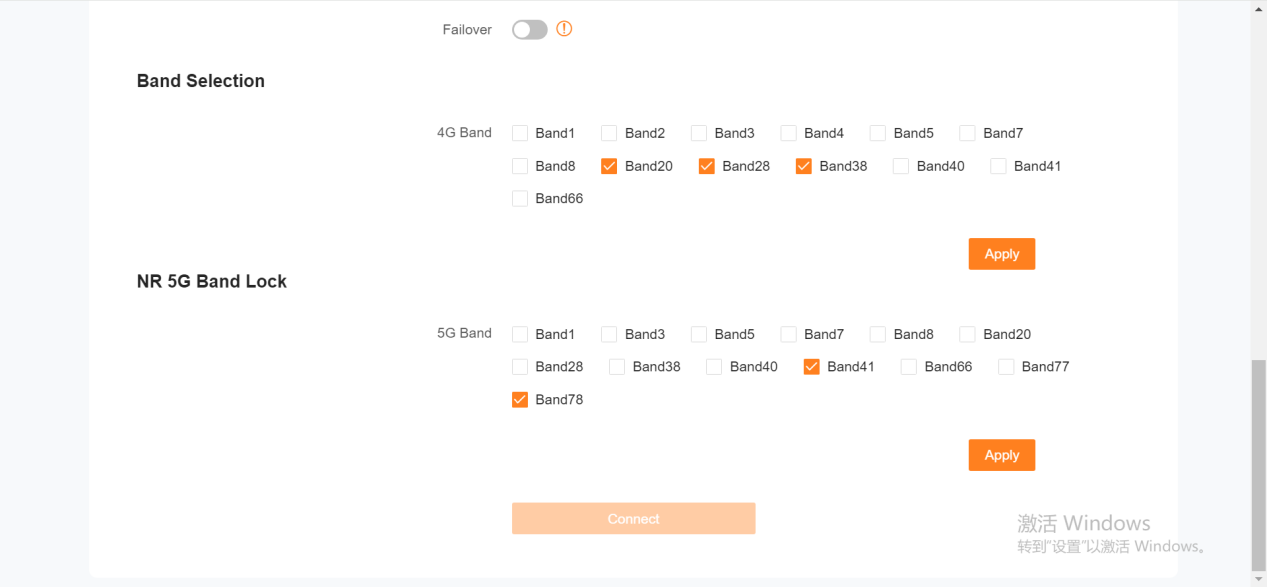The height and width of the screenshot is (587, 1267).
Task: Select 5G Band1 checkbox
Action: 520,334
